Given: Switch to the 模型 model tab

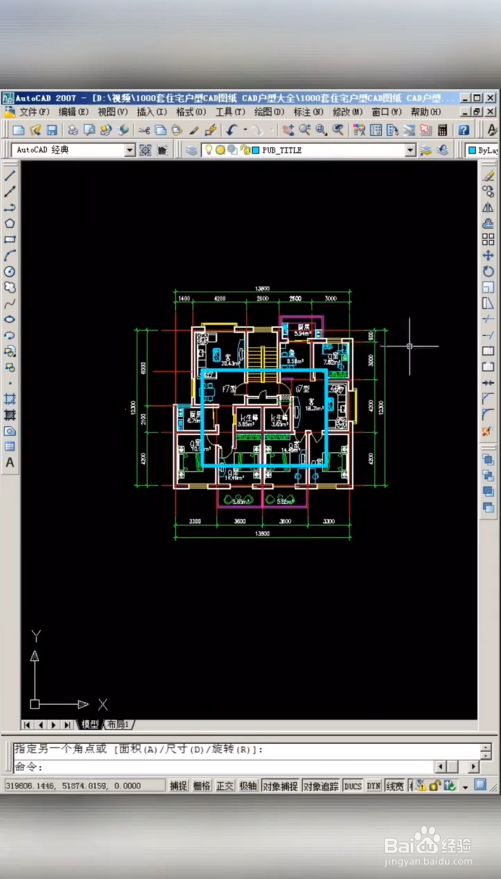Looking at the screenshot, I should 90,725.
